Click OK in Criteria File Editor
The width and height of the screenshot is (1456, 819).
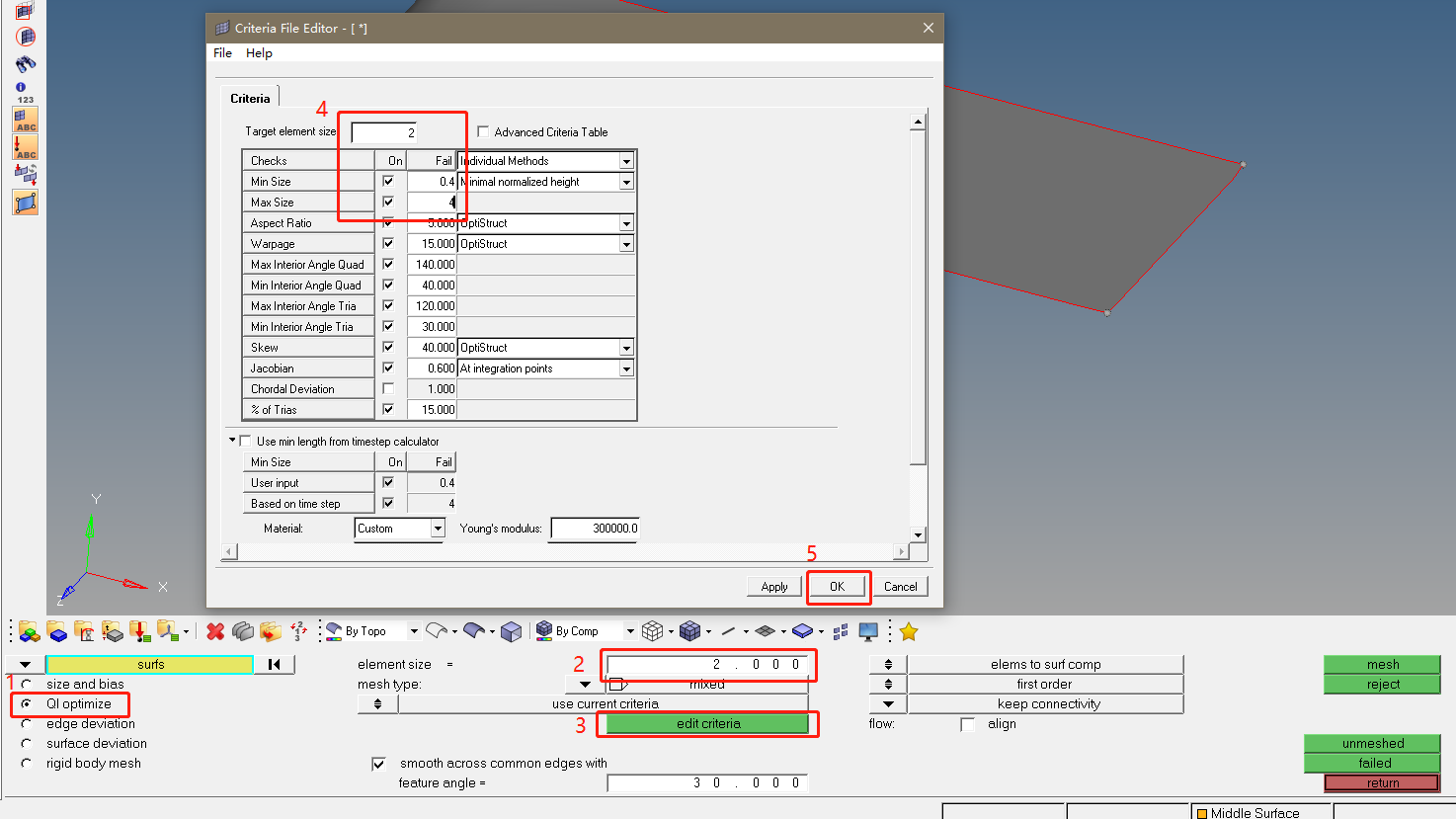tap(837, 587)
